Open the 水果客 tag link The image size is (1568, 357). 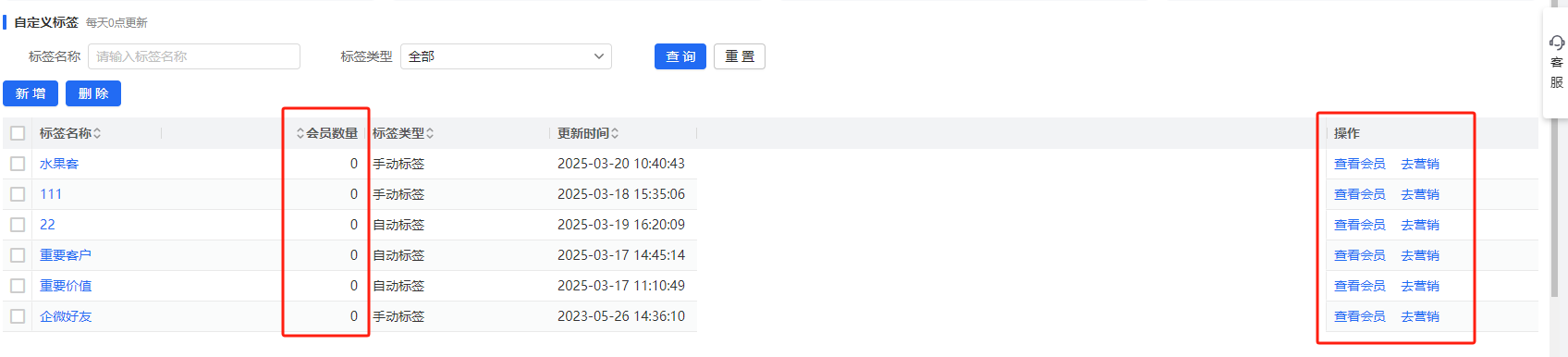[x=59, y=164]
